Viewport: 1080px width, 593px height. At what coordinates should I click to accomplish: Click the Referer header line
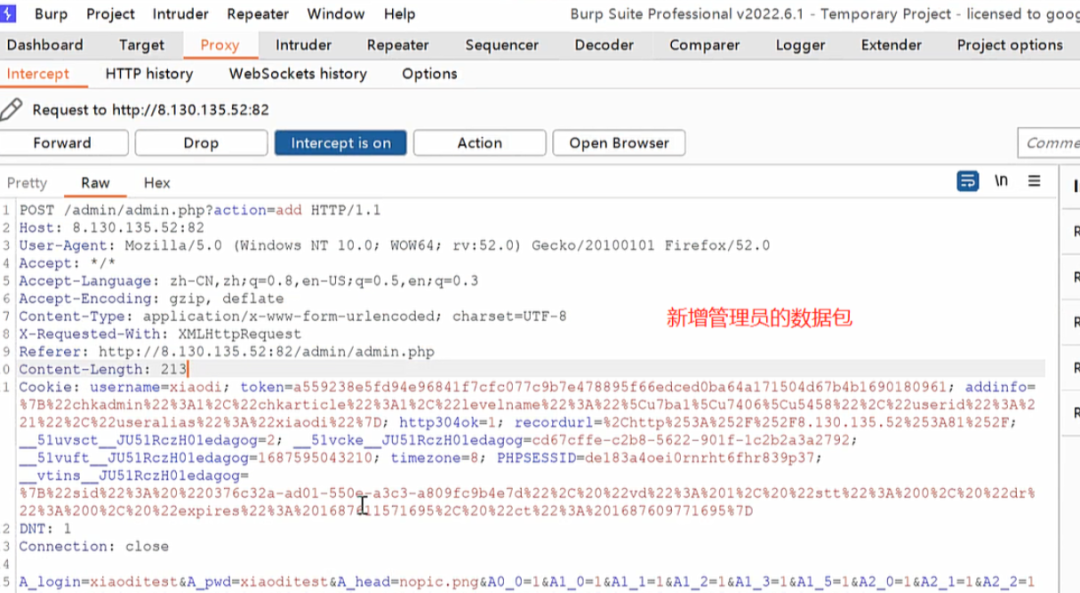pyautogui.click(x=227, y=352)
